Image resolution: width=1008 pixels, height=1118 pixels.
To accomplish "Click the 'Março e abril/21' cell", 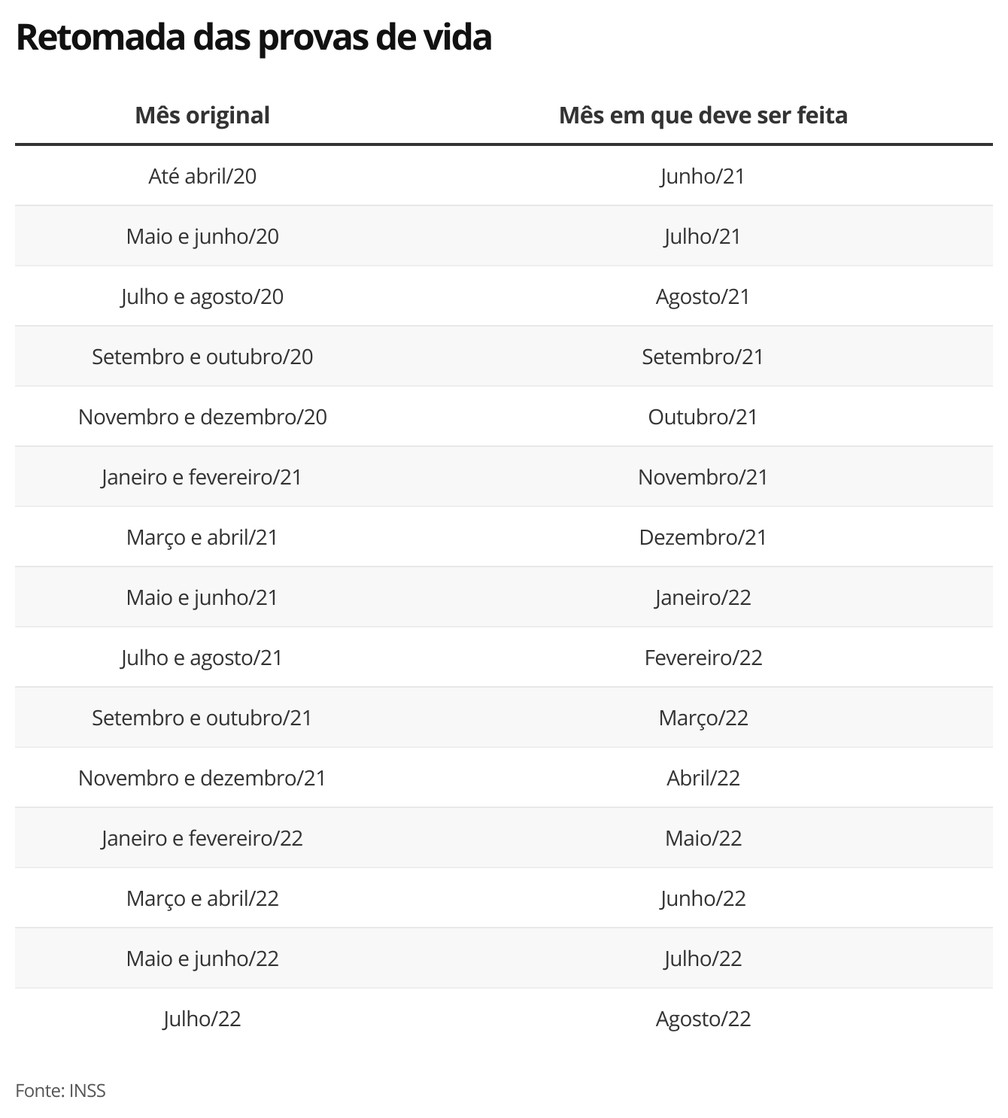I will (x=202, y=537).
